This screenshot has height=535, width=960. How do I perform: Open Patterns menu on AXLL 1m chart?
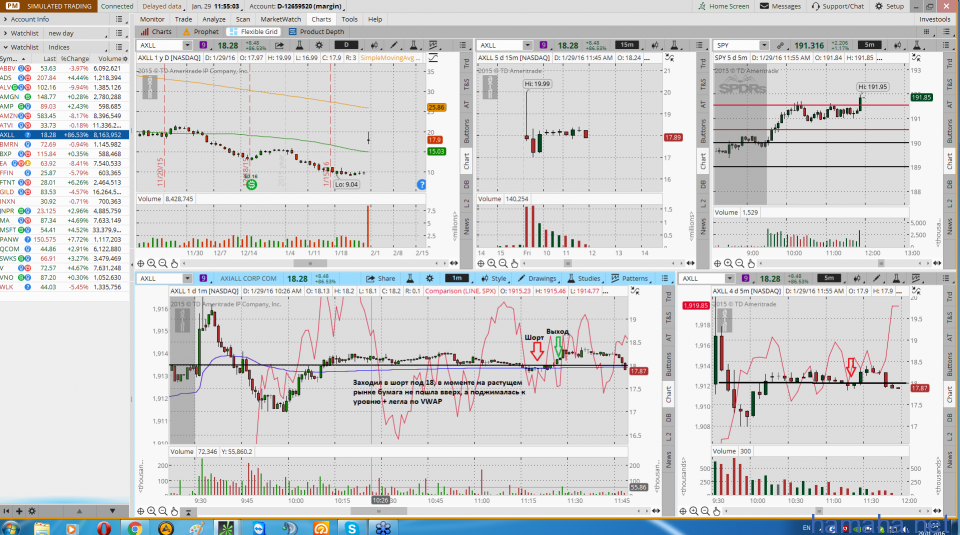click(629, 279)
